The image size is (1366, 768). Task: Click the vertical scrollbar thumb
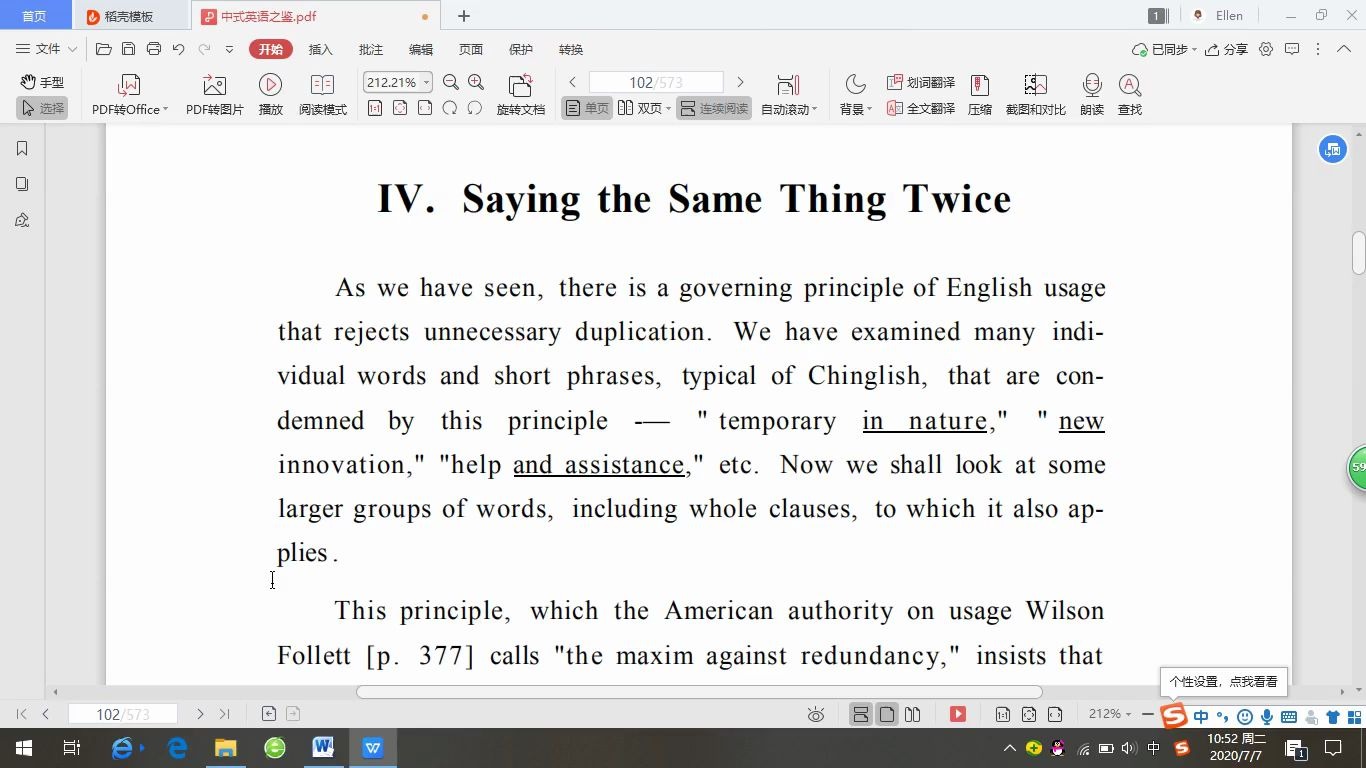click(x=1359, y=253)
